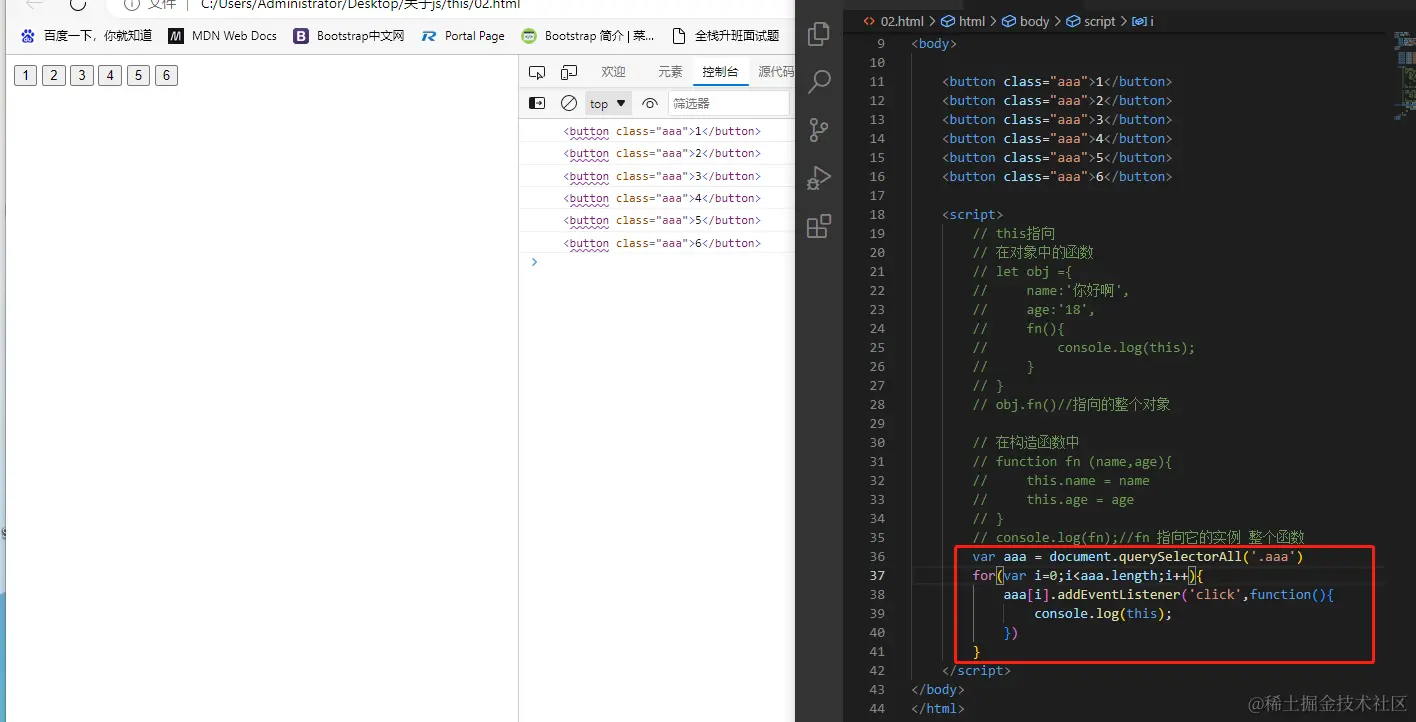Open the Explorer view in VS Code
Viewport: 1416px width, 722px height.
pos(819,34)
